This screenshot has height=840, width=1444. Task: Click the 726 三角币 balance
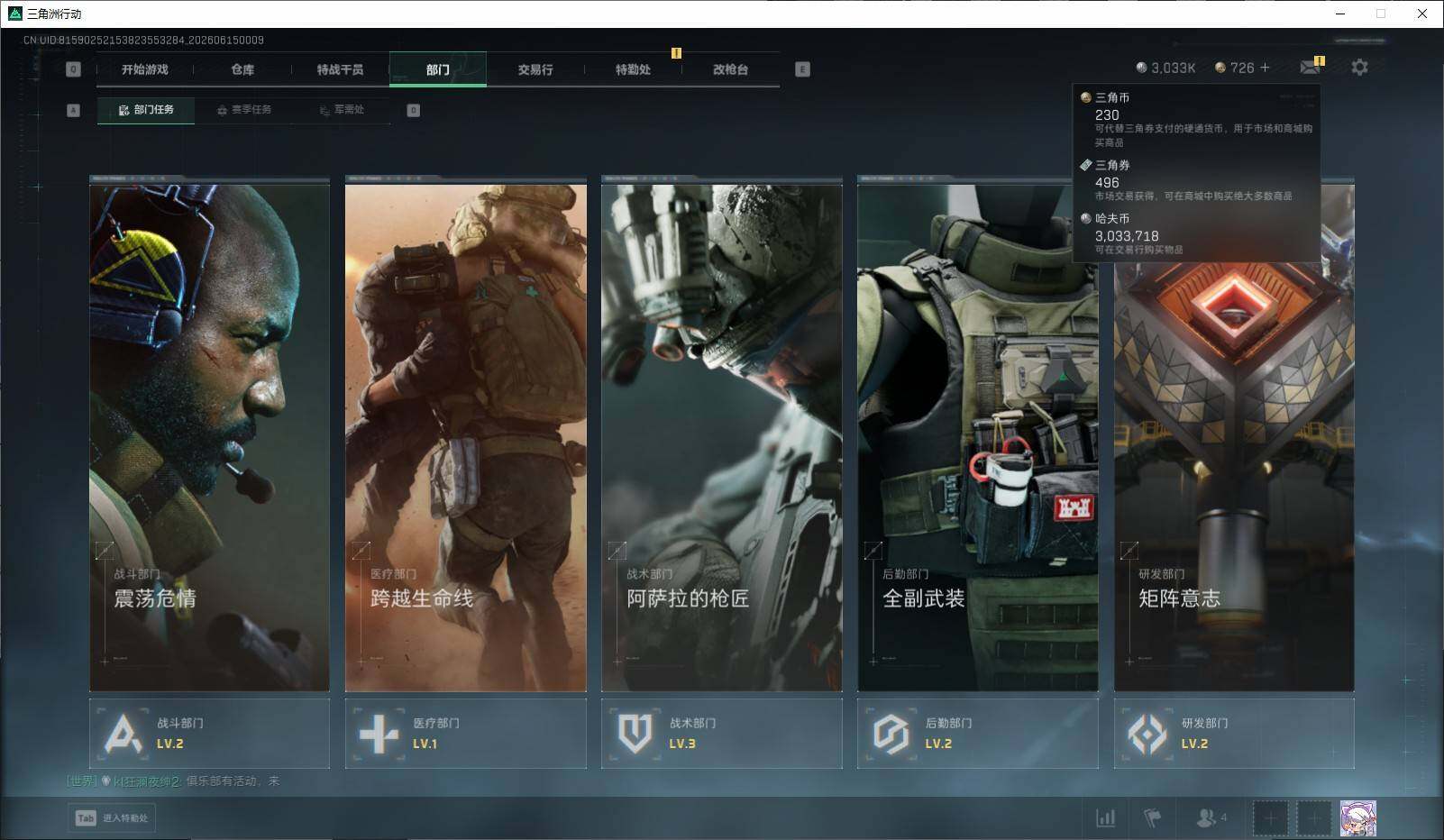click(x=1234, y=68)
